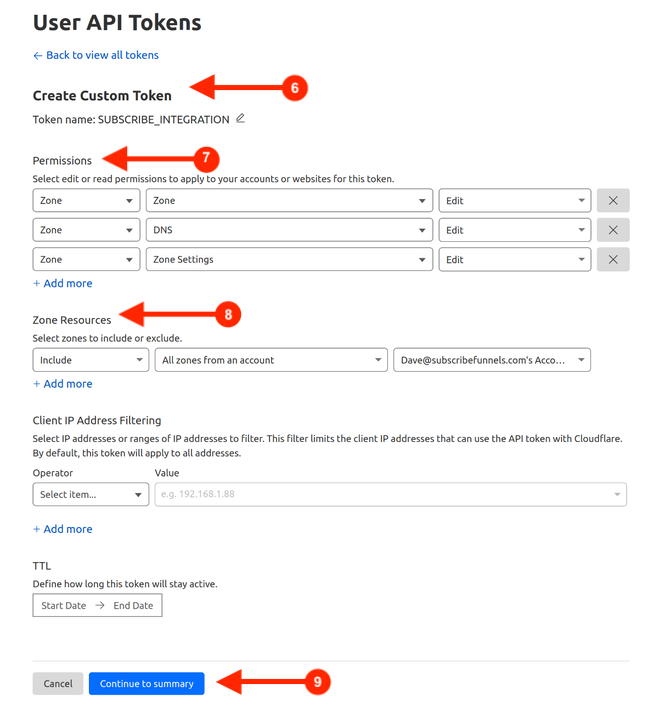Set the TTL End Date
The image size is (670, 720).
click(133, 606)
